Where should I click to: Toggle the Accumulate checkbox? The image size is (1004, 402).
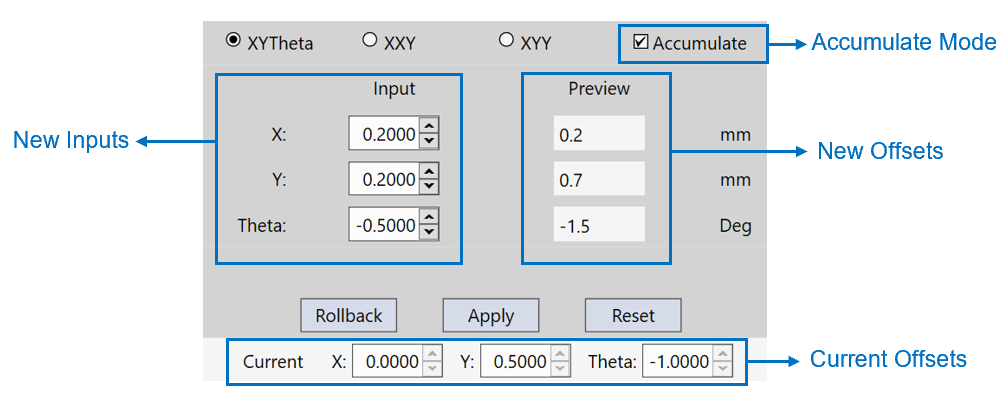[641, 42]
